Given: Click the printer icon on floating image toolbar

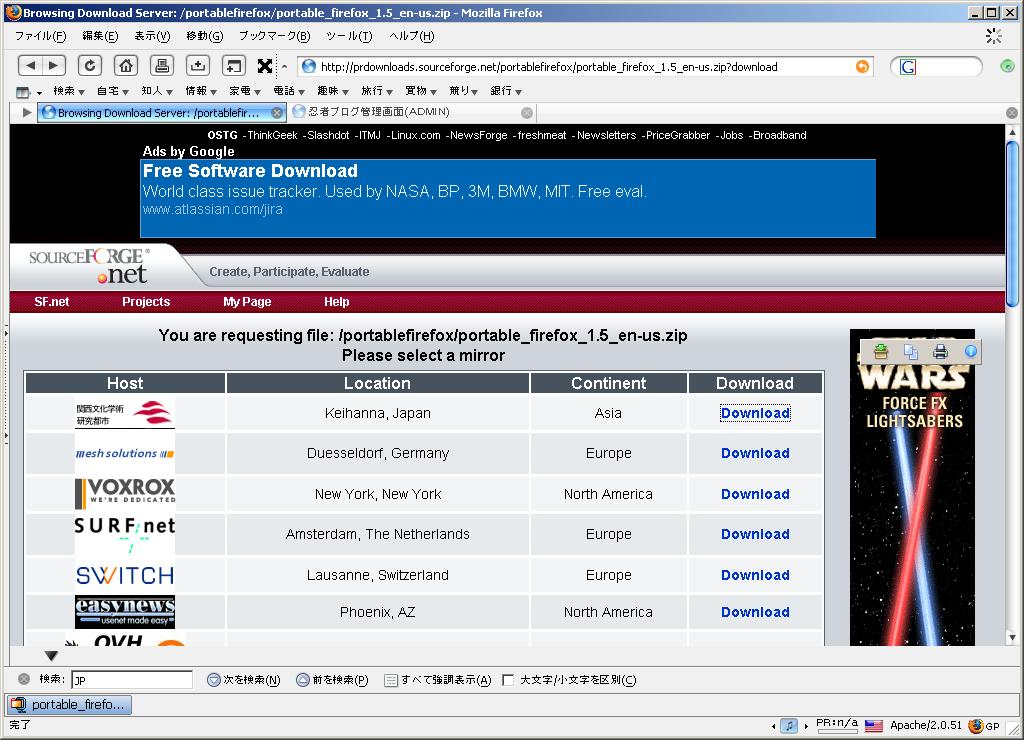Looking at the screenshot, I should (x=940, y=352).
